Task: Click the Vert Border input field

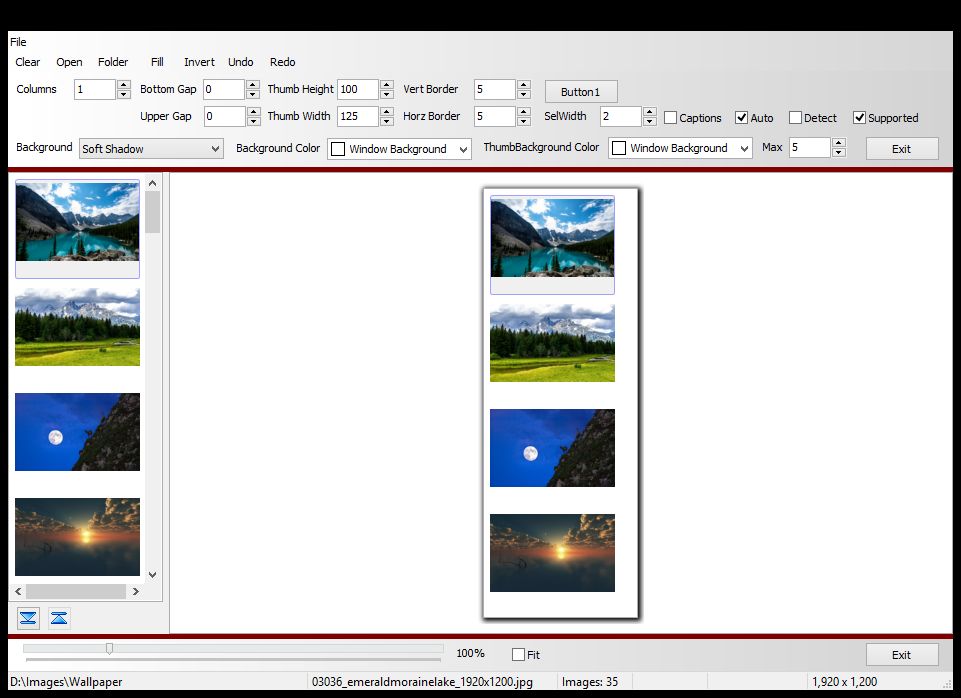Action: point(495,89)
